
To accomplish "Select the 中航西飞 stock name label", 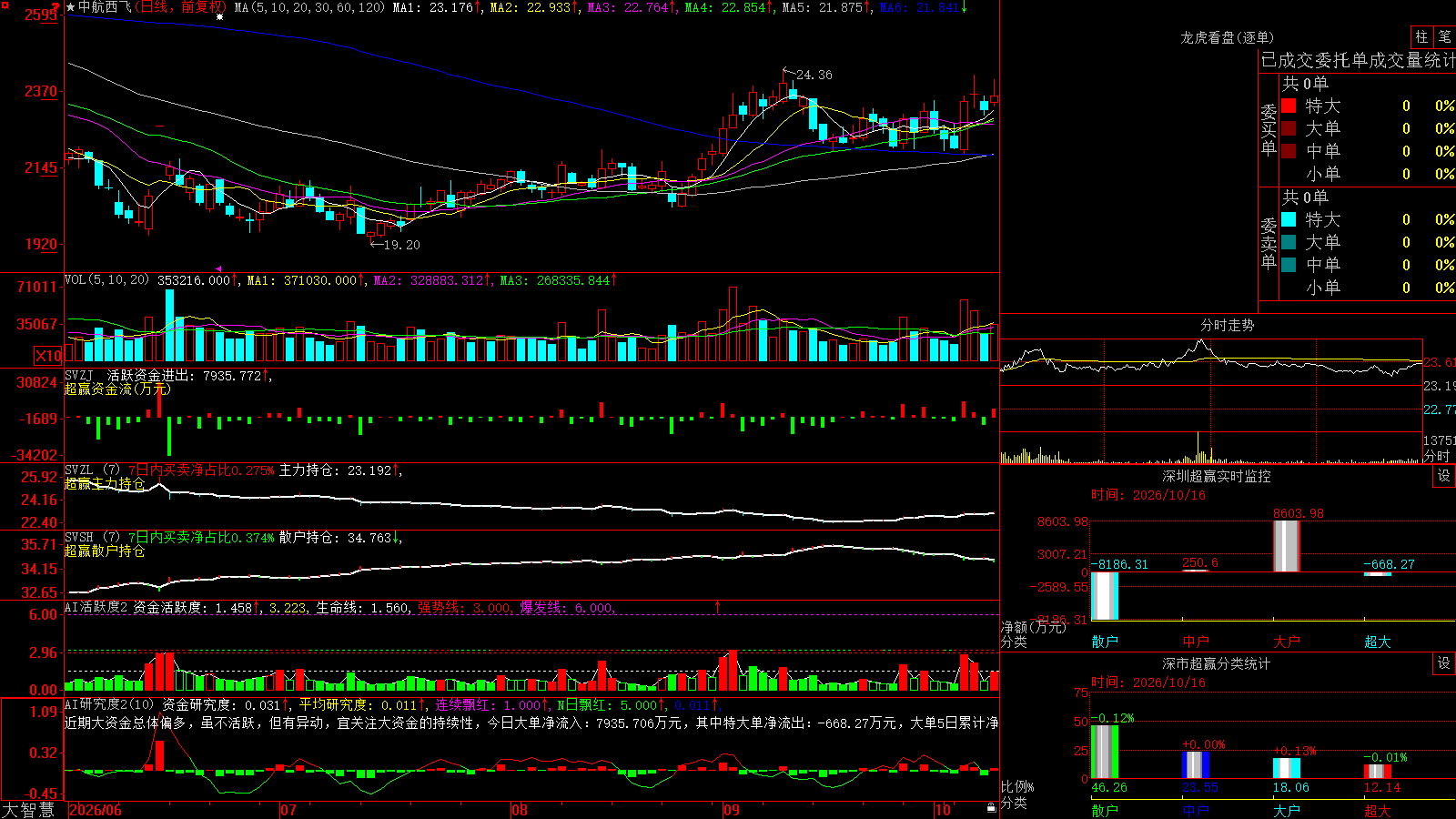I will pos(105,7).
